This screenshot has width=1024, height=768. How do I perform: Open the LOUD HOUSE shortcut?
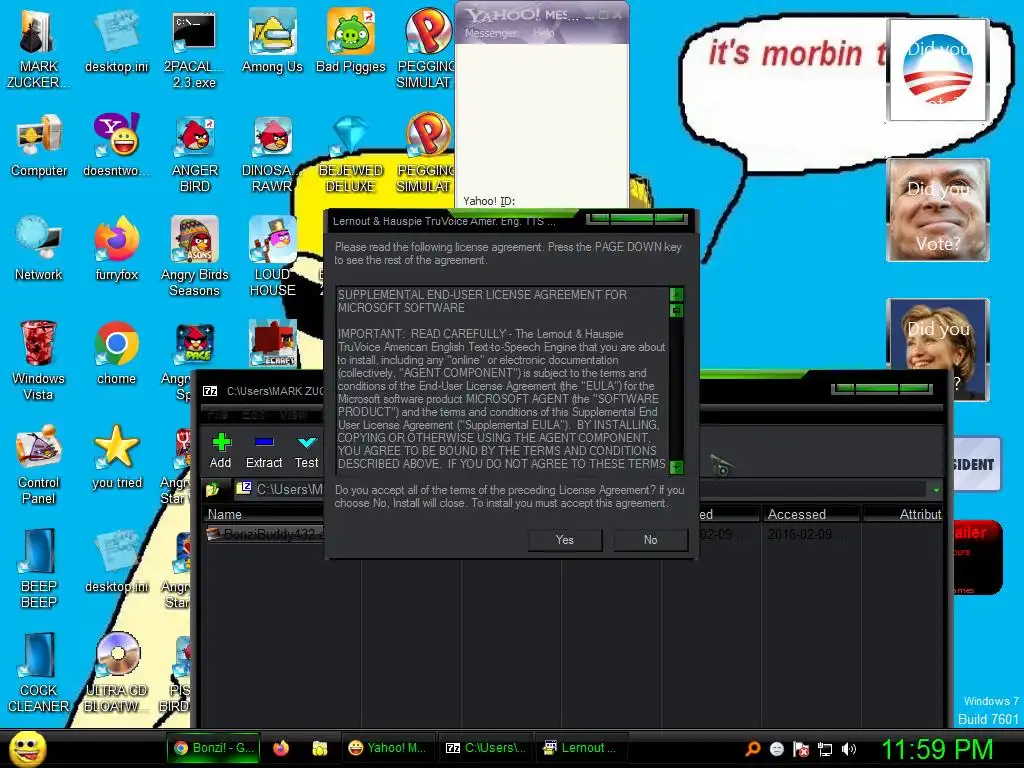[272, 257]
